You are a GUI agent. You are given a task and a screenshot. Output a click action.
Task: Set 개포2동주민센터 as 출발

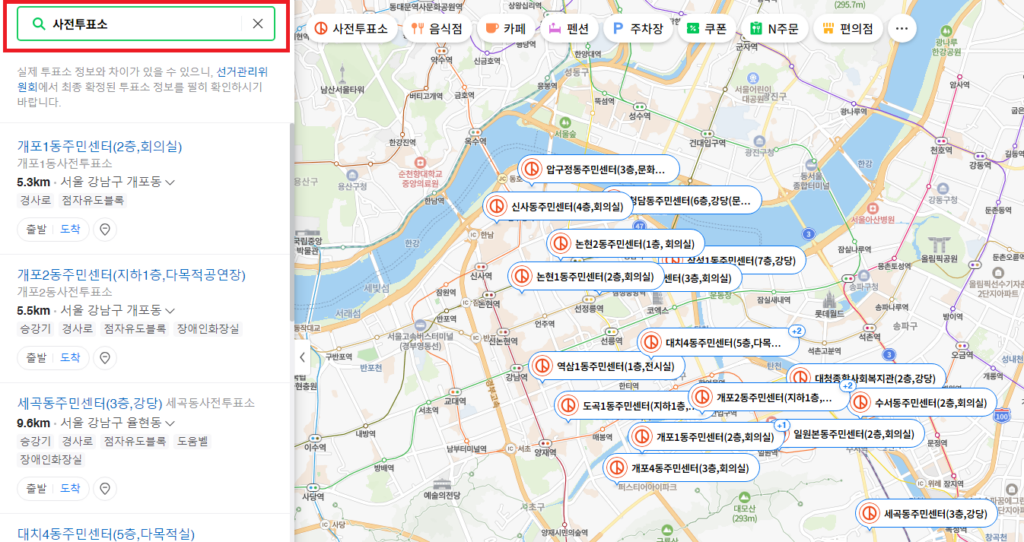coord(36,358)
